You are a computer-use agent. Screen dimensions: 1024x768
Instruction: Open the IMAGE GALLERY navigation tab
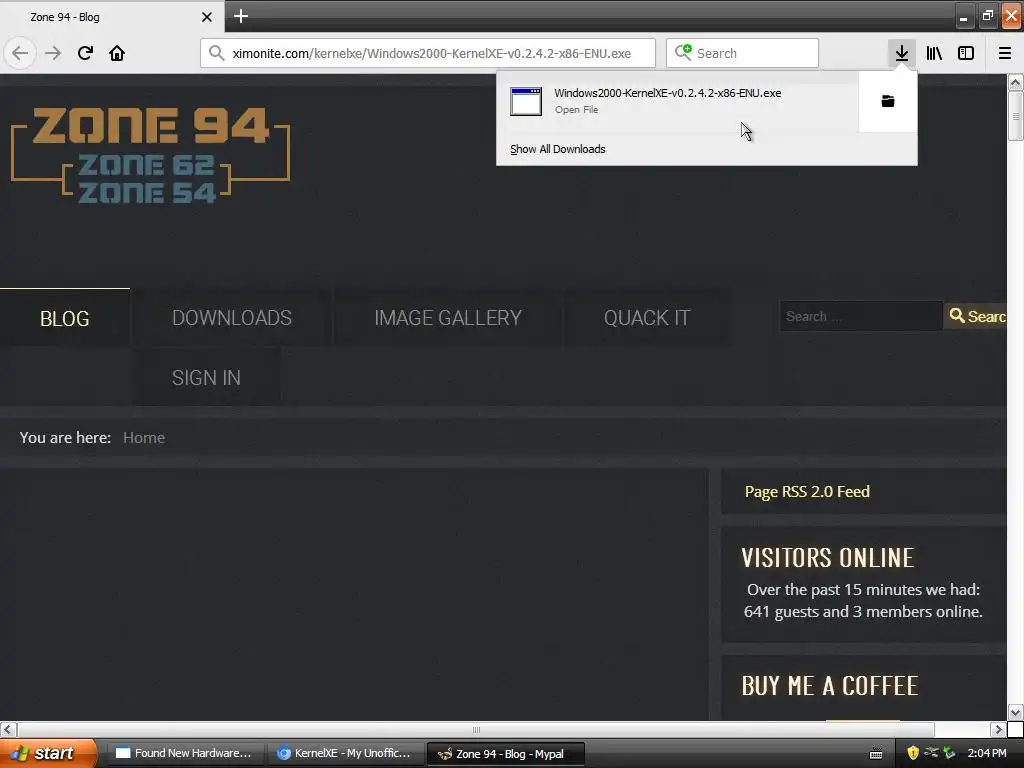click(448, 318)
